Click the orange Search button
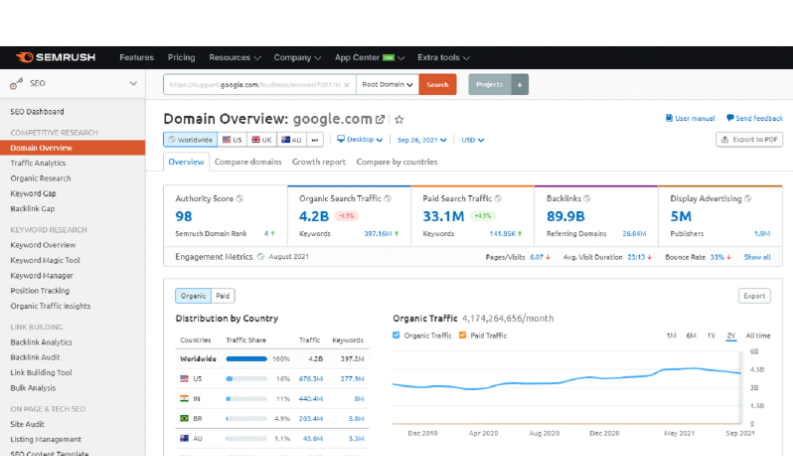This screenshot has height=456, width=793. coord(437,84)
